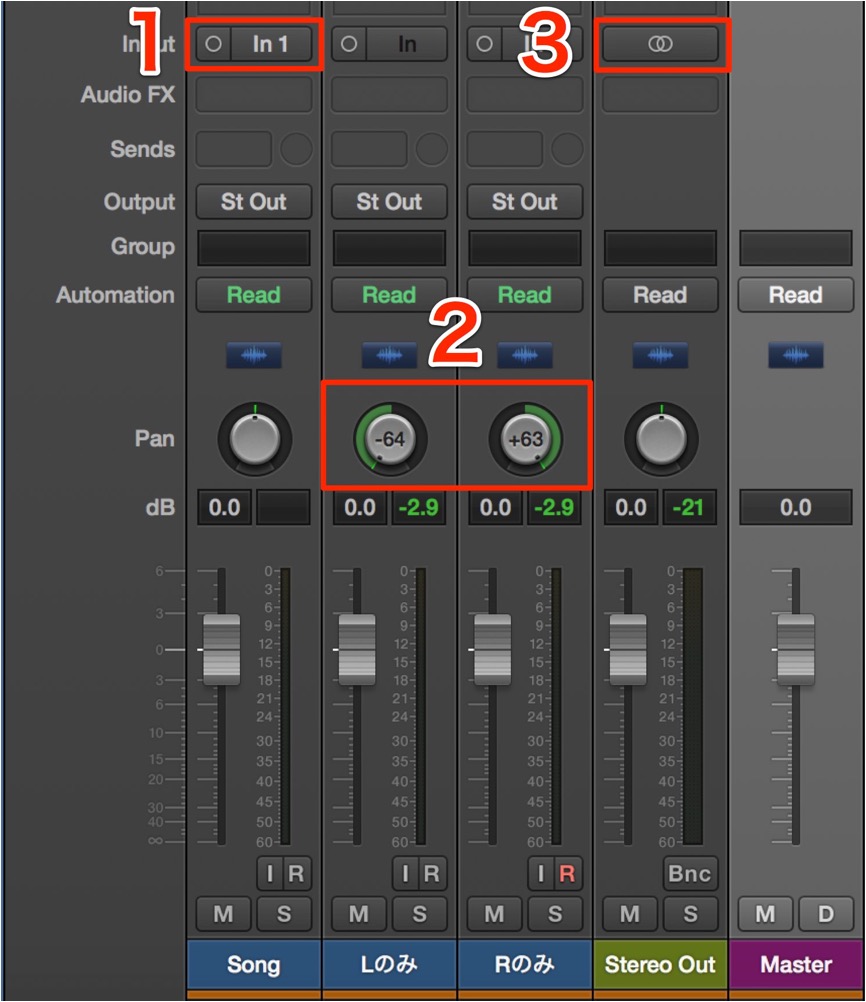Select the Stereo Out channel name strip
Image resolution: width=866 pixels, height=1002 pixels.
click(x=660, y=964)
